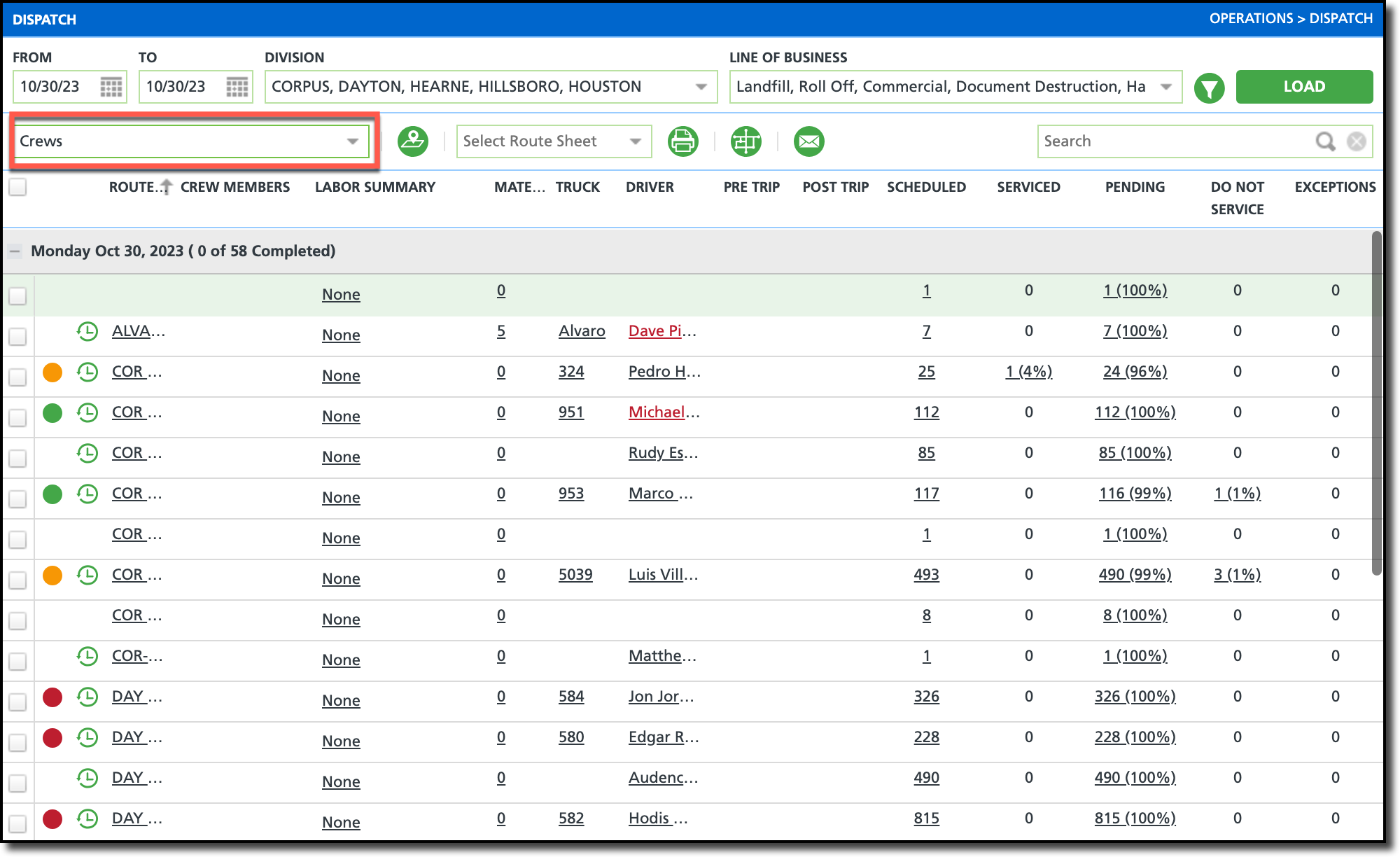Open the FROM date calendar picker
Image resolution: width=1400 pixels, height=857 pixels.
click(x=111, y=87)
